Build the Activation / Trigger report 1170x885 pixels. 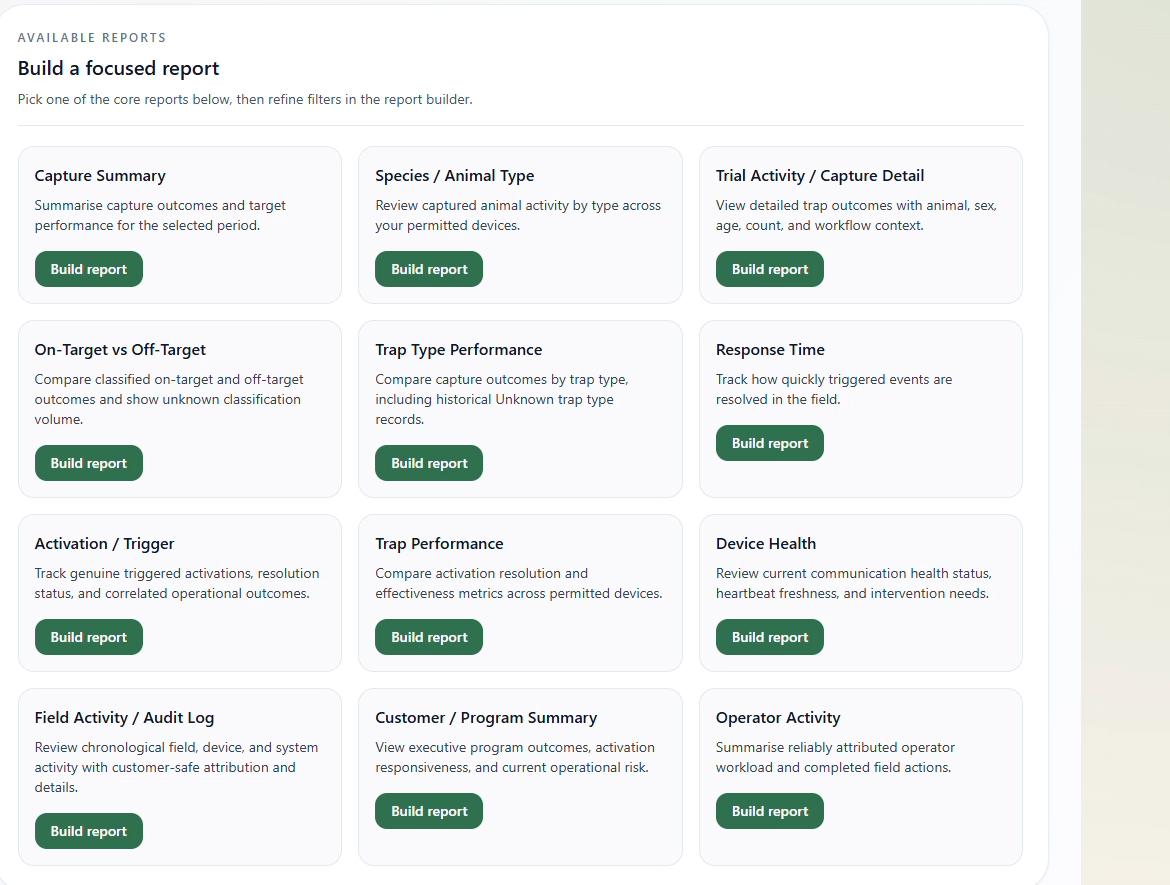89,637
